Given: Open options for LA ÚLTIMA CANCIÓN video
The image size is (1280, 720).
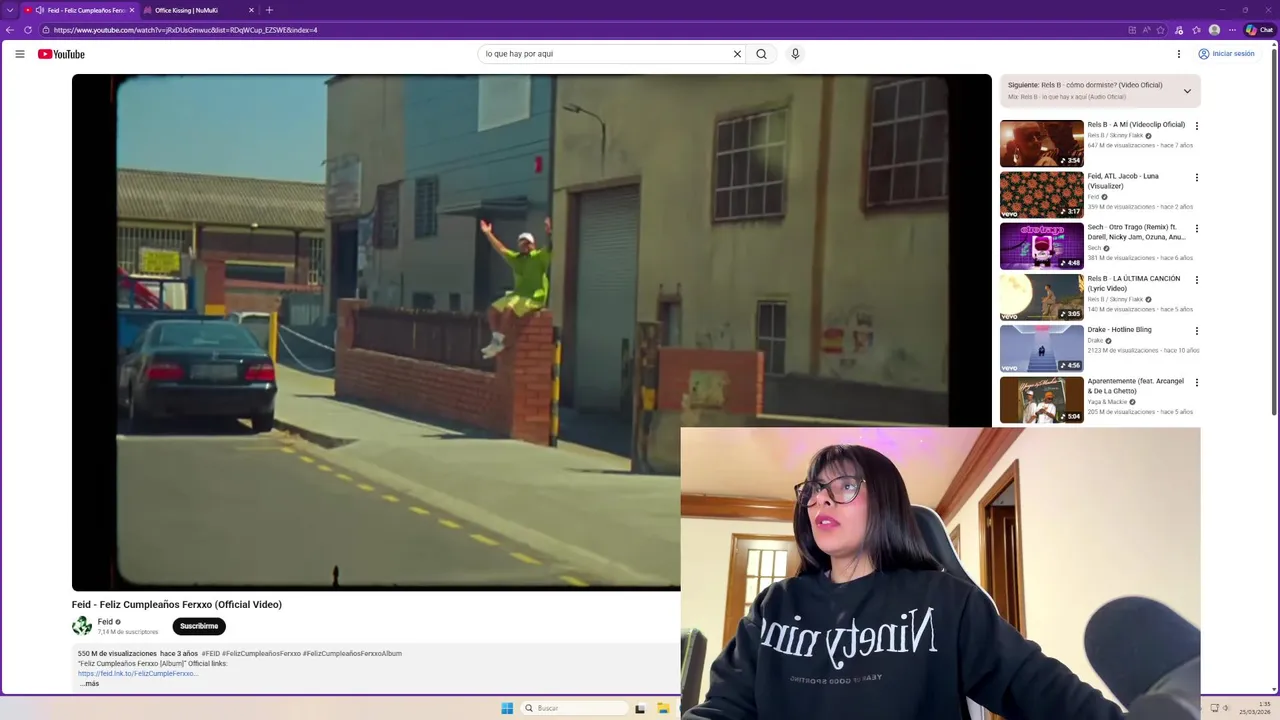Looking at the screenshot, I should [x=1197, y=280].
